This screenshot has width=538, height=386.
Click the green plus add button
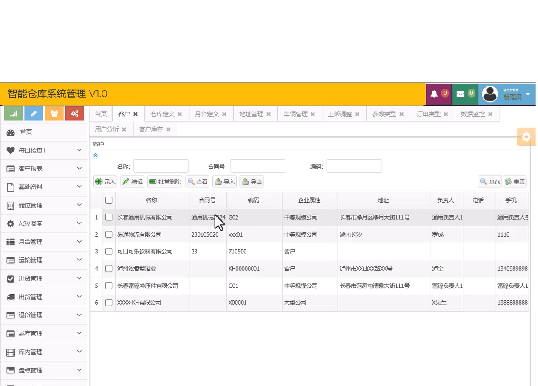(x=105, y=182)
